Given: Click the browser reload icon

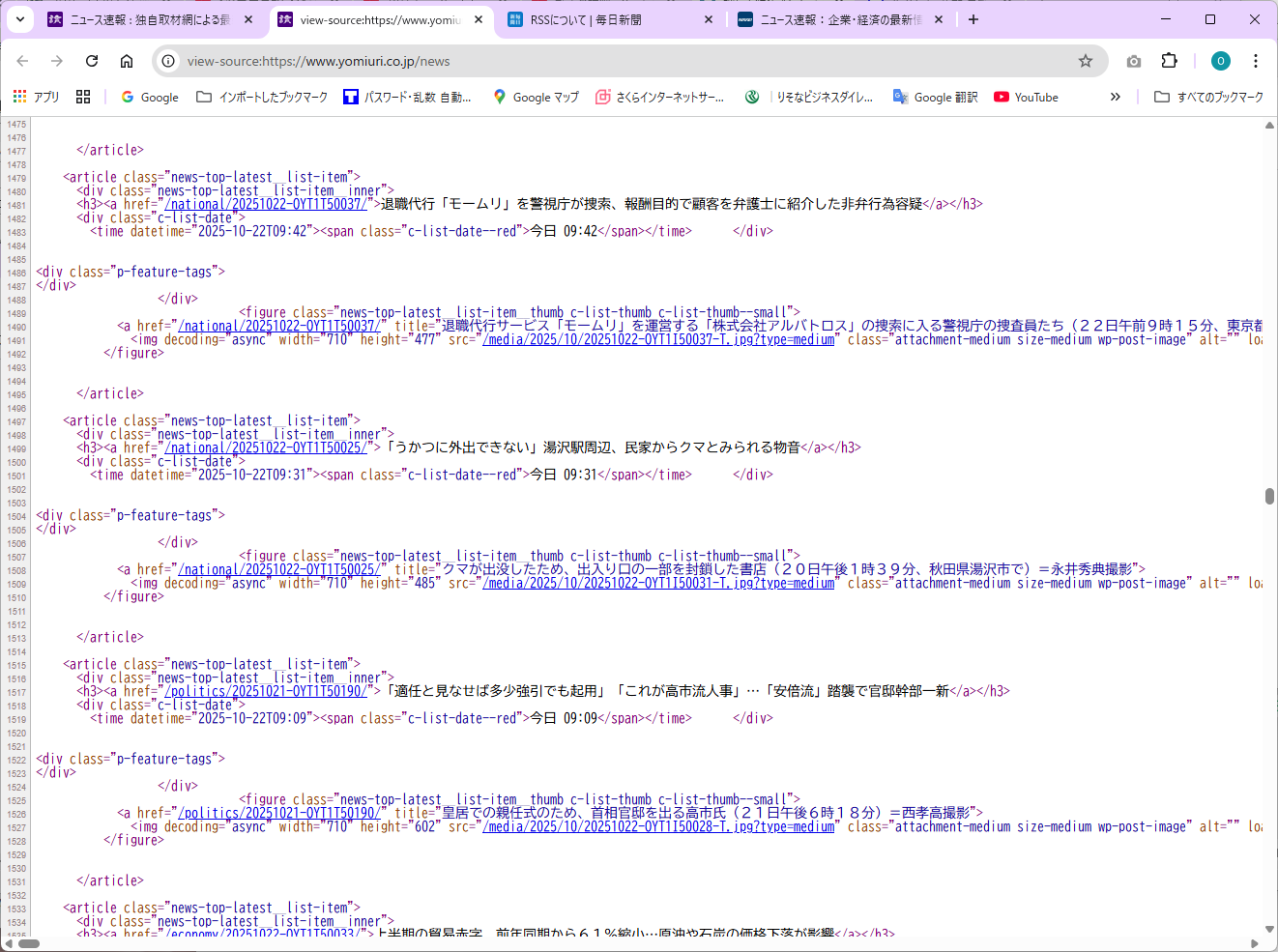Looking at the screenshot, I should [x=92, y=61].
